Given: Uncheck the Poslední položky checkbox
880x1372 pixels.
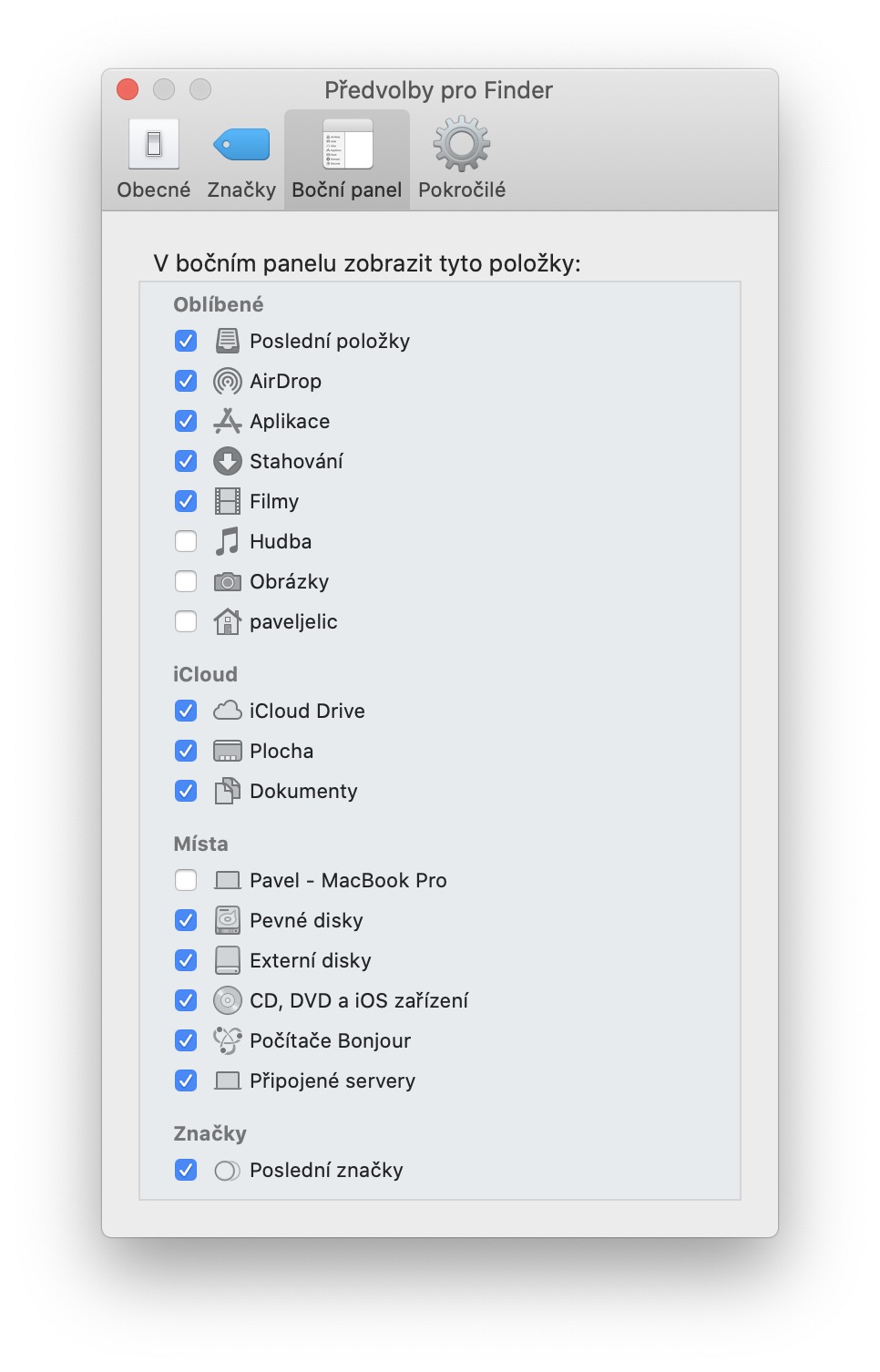Looking at the screenshot, I should tap(186, 341).
